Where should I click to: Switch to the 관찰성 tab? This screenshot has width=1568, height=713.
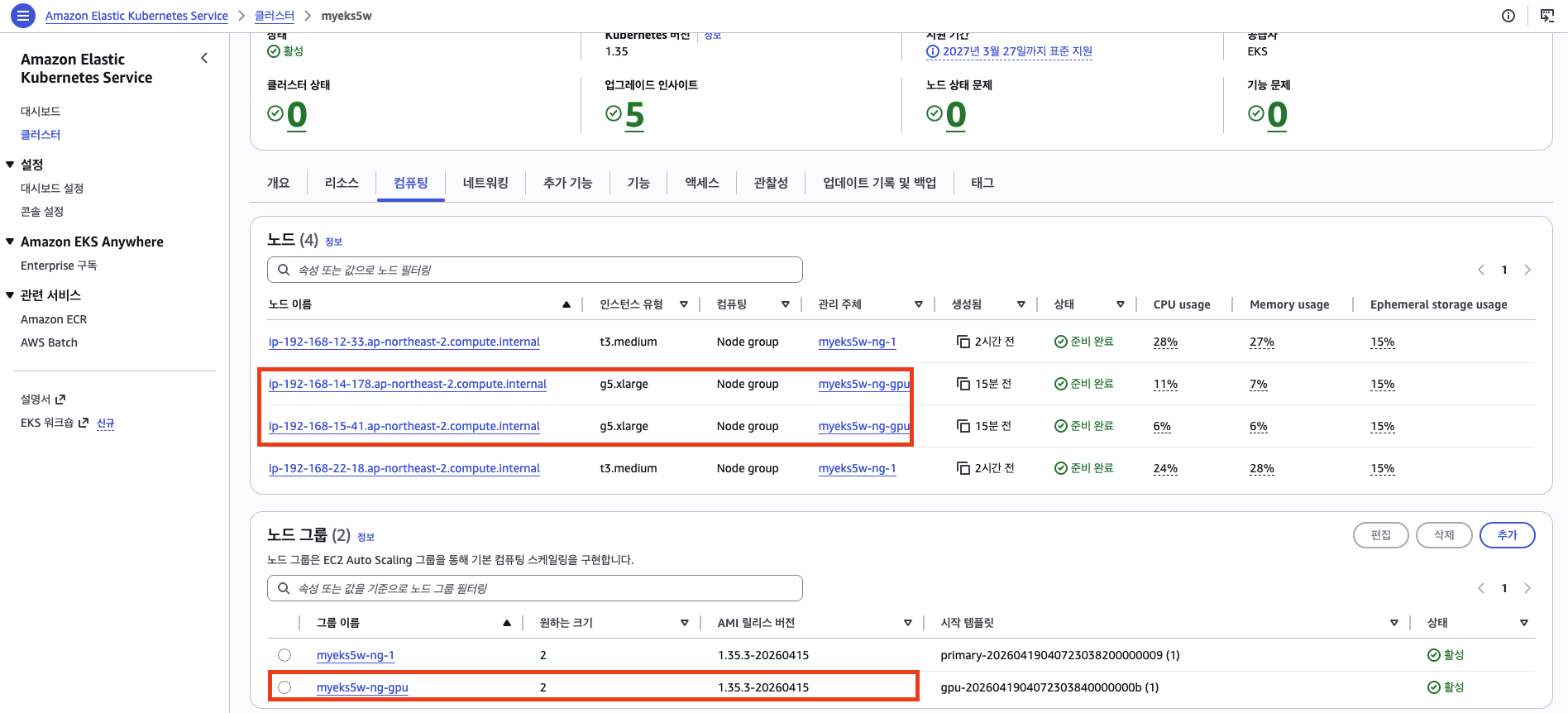click(x=771, y=183)
